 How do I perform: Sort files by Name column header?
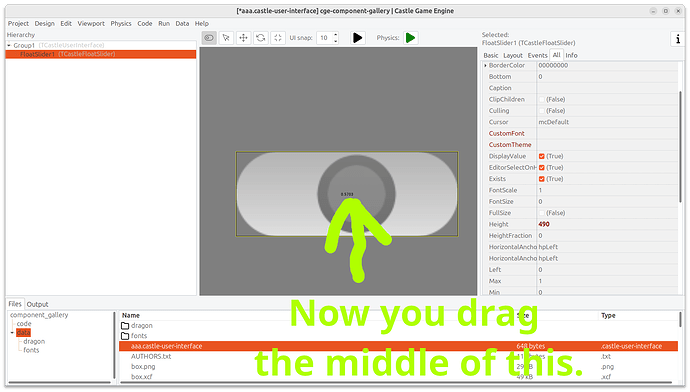(x=131, y=315)
